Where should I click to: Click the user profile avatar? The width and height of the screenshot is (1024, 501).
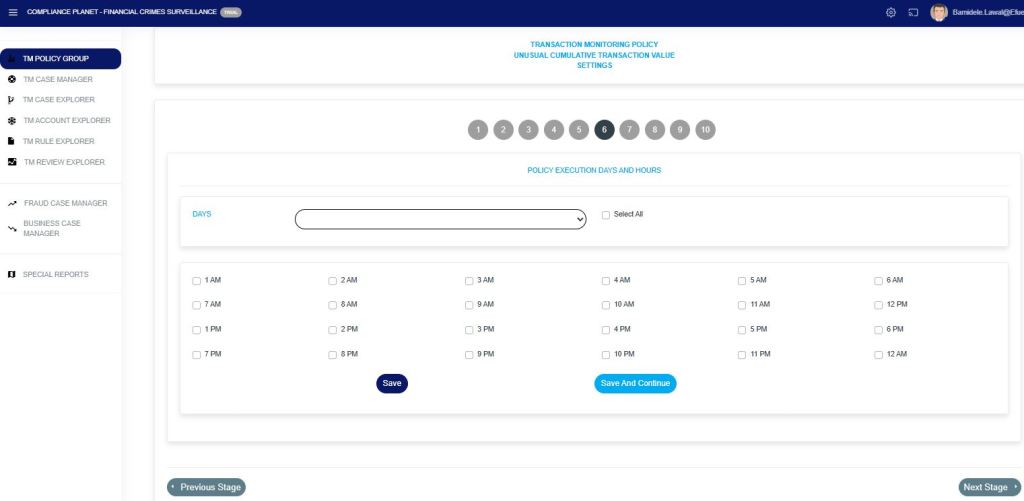938,12
